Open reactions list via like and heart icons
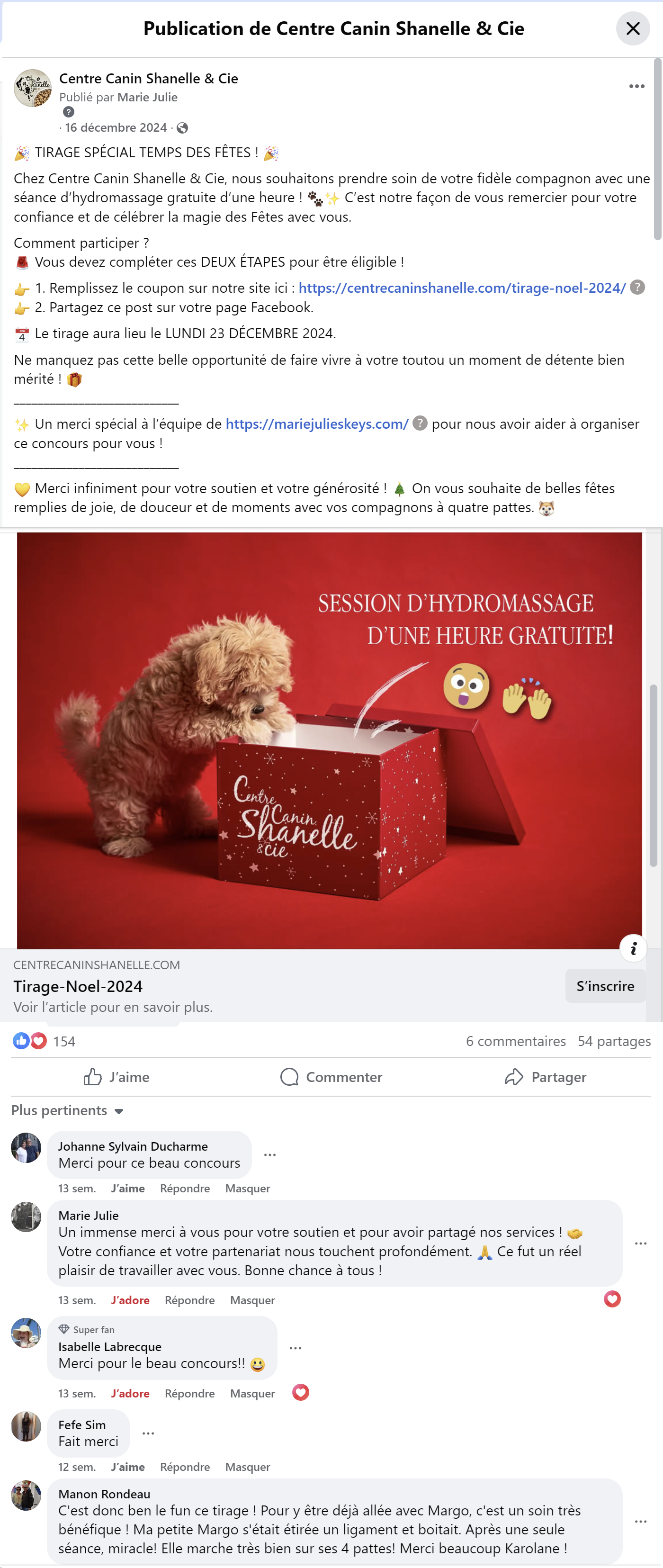Screen dimensions: 663x1568 (x=30, y=1041)
